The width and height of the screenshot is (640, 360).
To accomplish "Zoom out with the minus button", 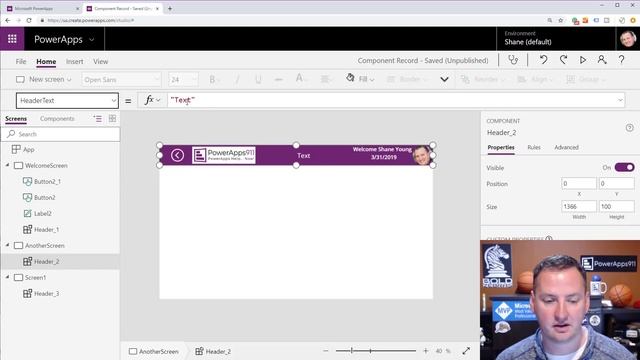I will pyautogui.click(x=326, y=351).
